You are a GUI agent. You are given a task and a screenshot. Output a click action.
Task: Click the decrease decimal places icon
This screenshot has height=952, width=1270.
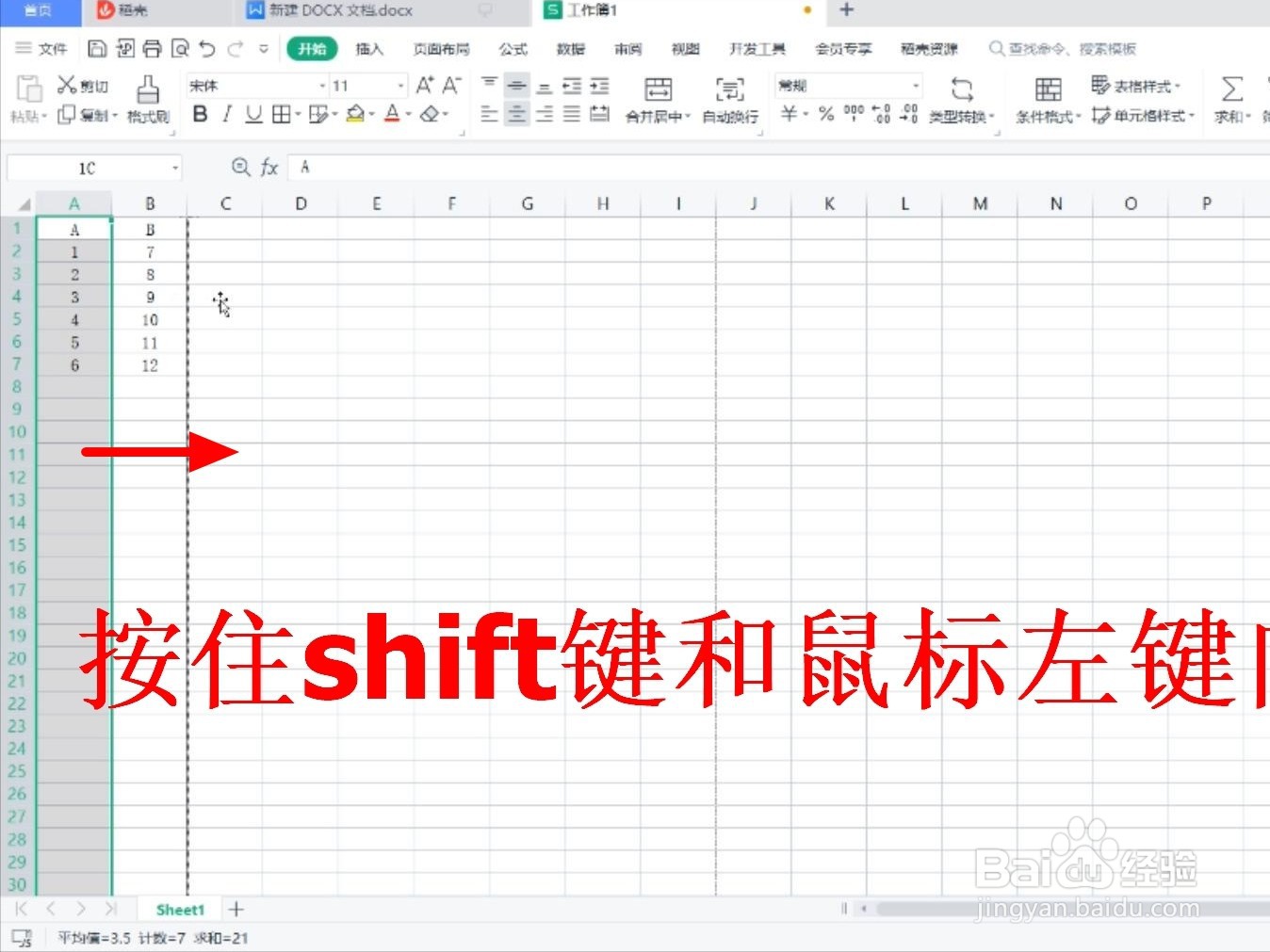(x=909, y=114)
